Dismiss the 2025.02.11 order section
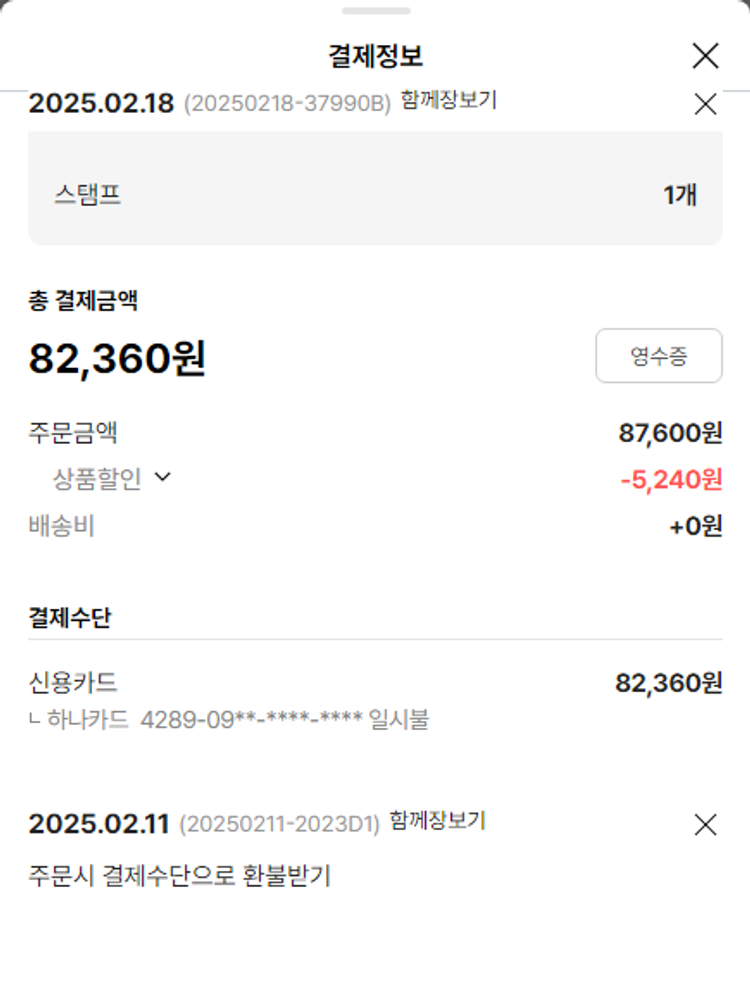This screenshot has height=995, width=750. tap(705, 825)
